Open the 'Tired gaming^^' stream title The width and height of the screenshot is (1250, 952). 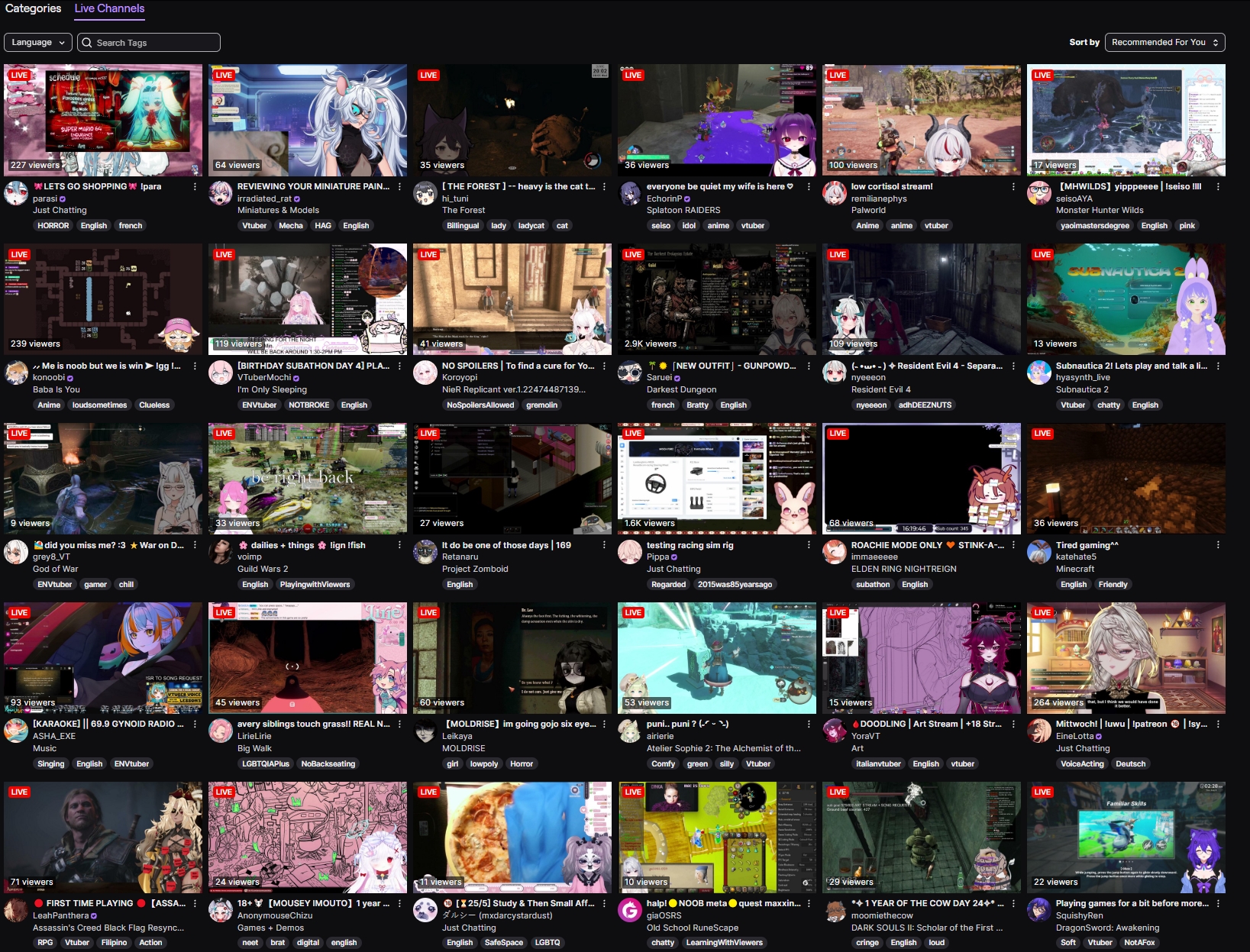click(x=1087, y=545)
